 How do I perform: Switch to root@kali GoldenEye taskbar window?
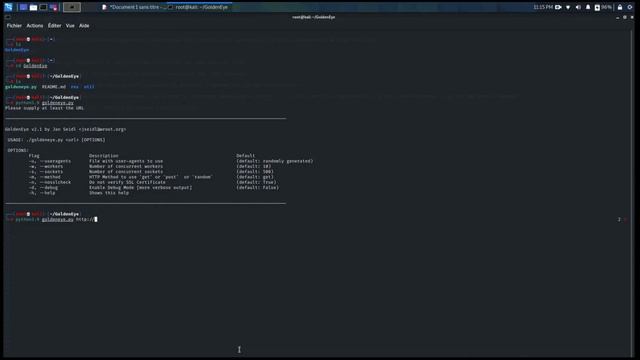[x=199, y=7]
